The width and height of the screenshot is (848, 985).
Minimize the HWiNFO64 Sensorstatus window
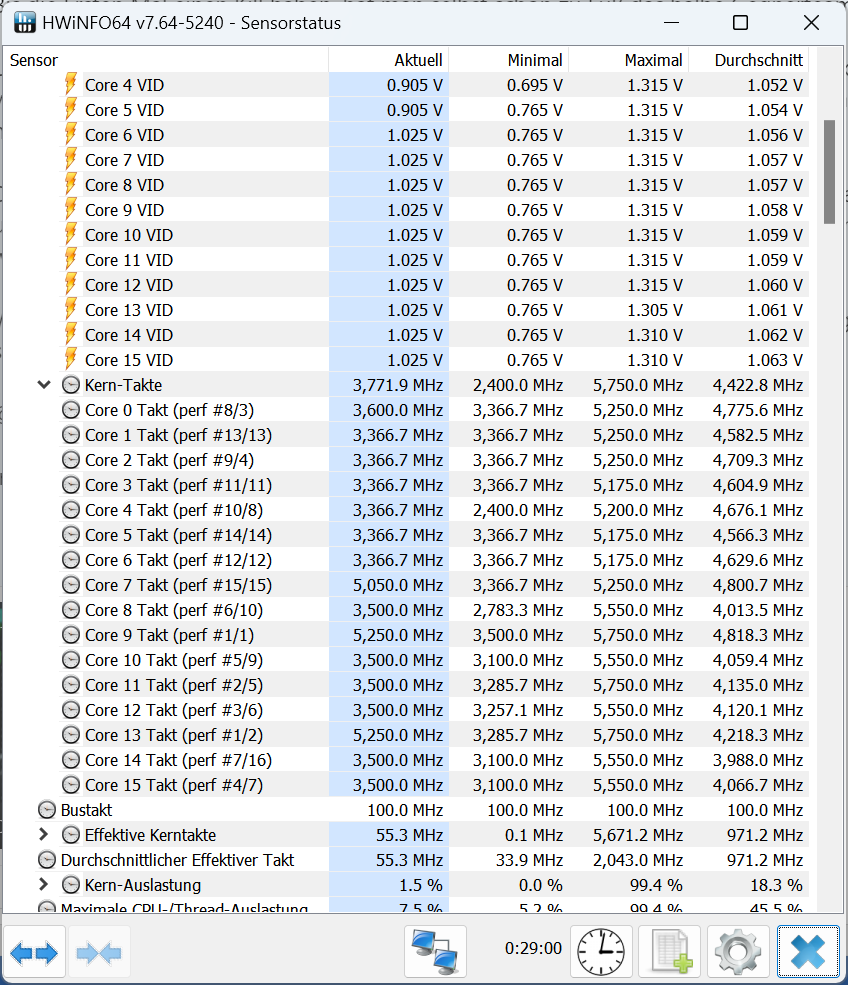(x=671, y=23)
